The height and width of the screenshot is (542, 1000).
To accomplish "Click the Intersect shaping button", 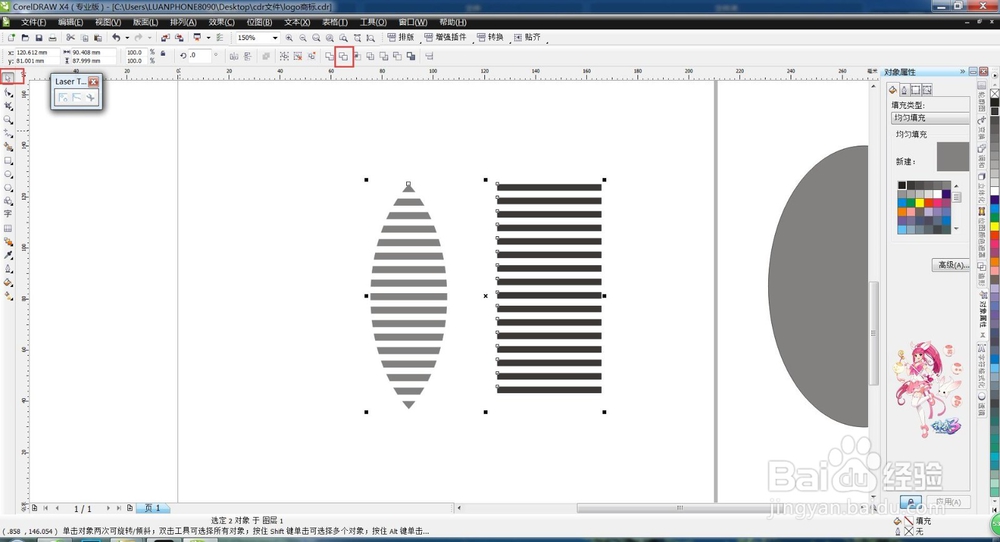I will coord(357,56).
